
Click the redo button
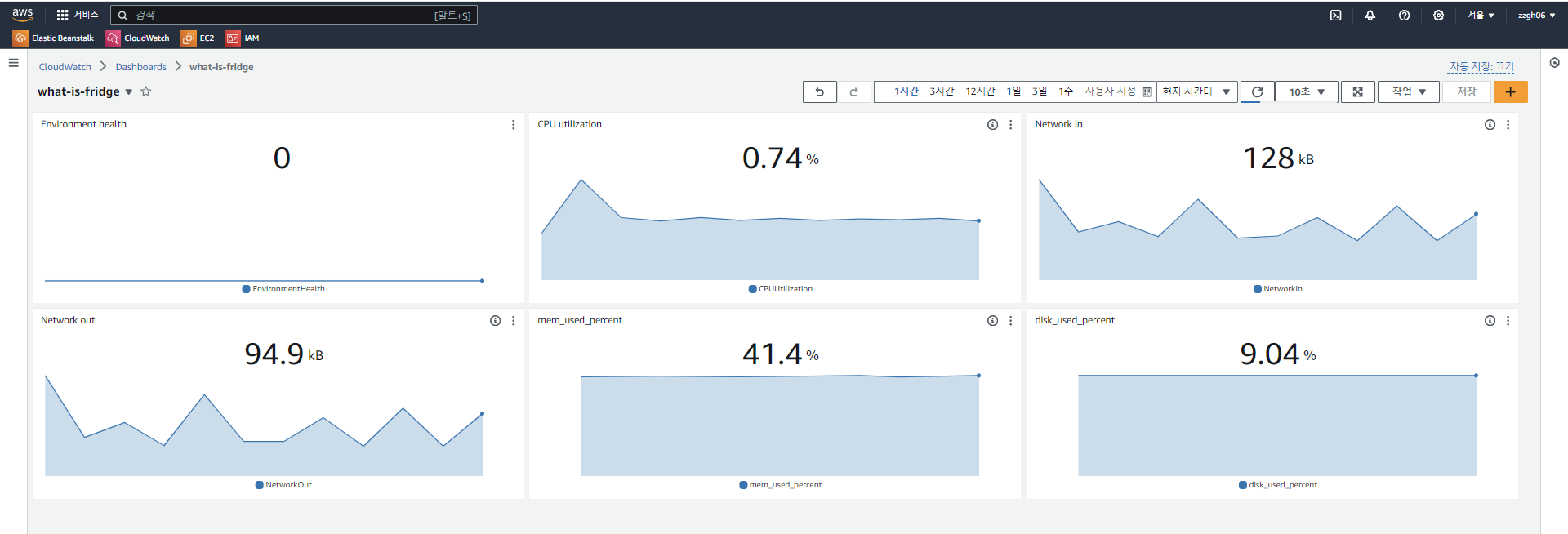pos(854,92)
